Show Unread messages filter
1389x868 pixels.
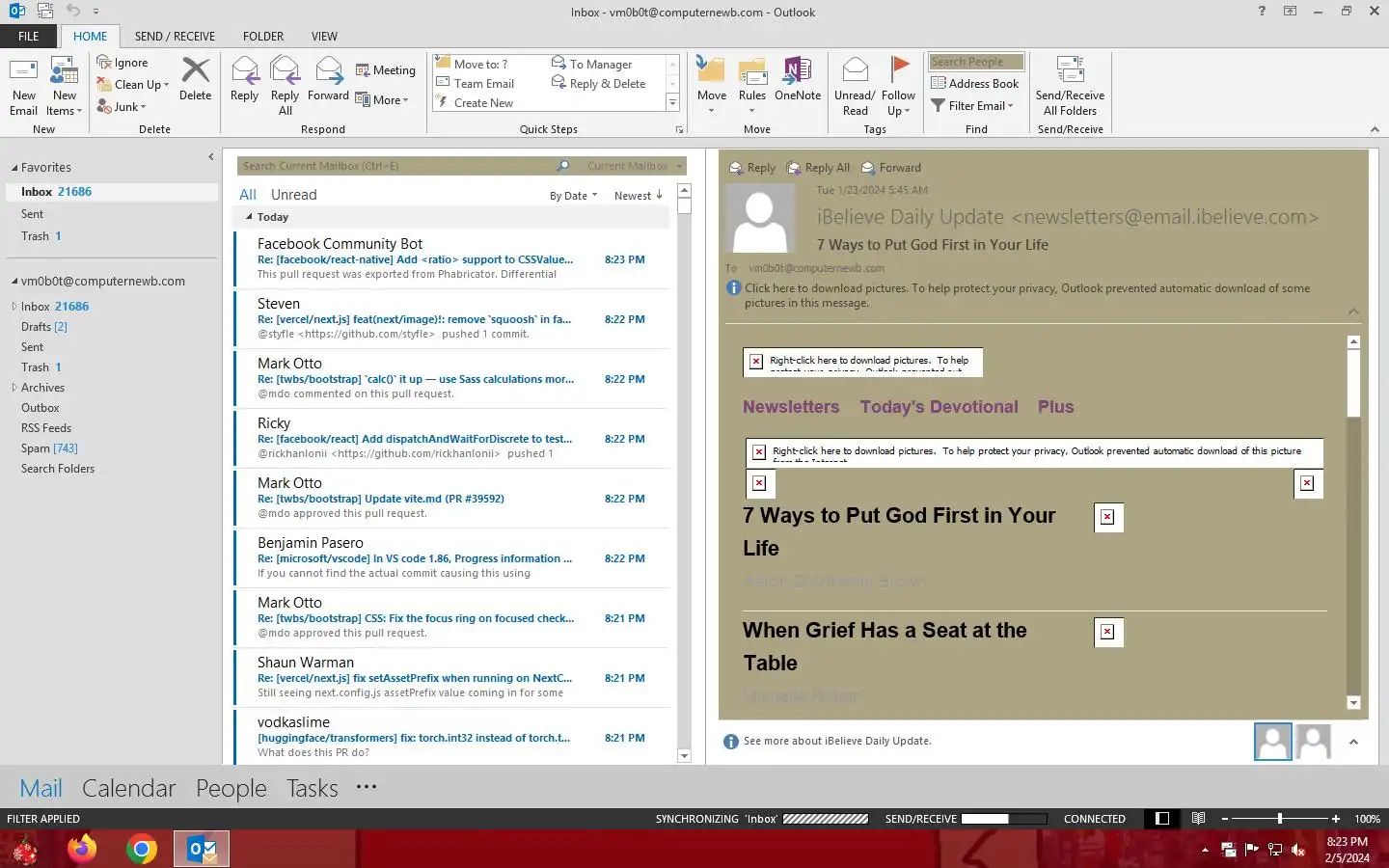point(294,195)
